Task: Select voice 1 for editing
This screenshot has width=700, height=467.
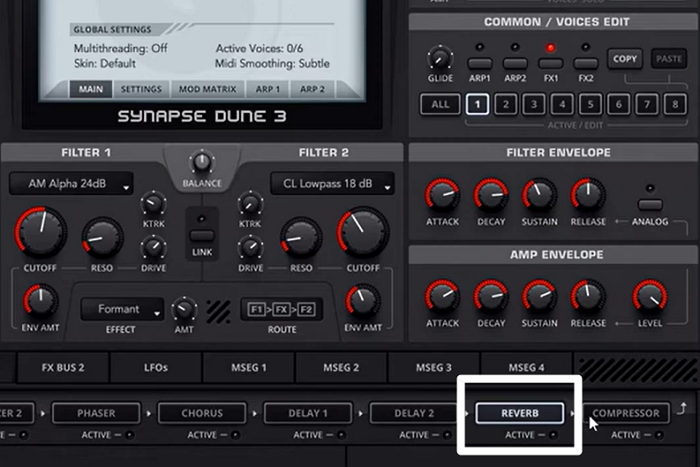Action: 477,104
